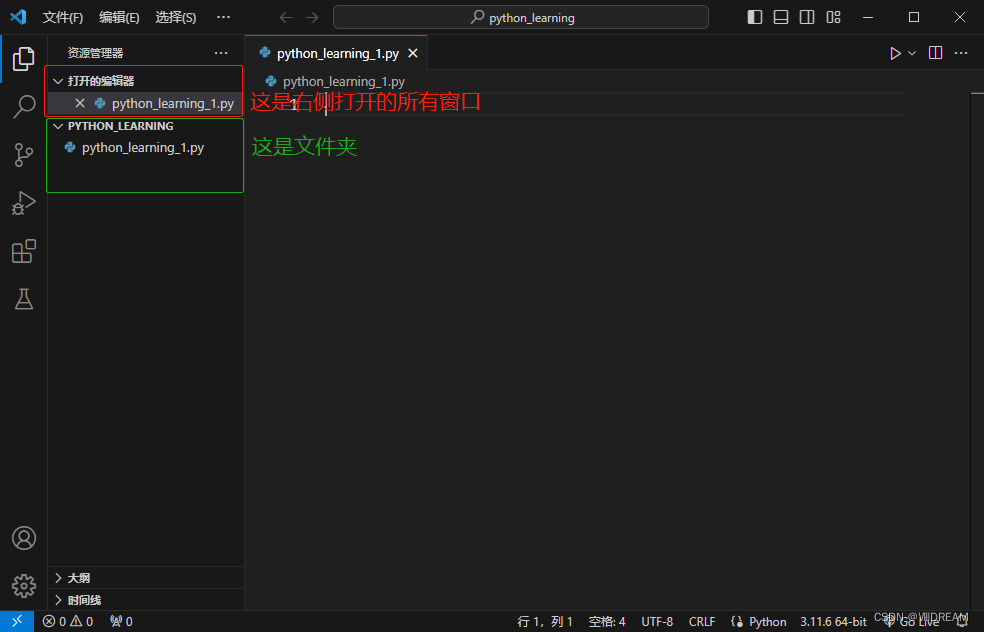Click the python_learning command center search box

coord(521,17)
